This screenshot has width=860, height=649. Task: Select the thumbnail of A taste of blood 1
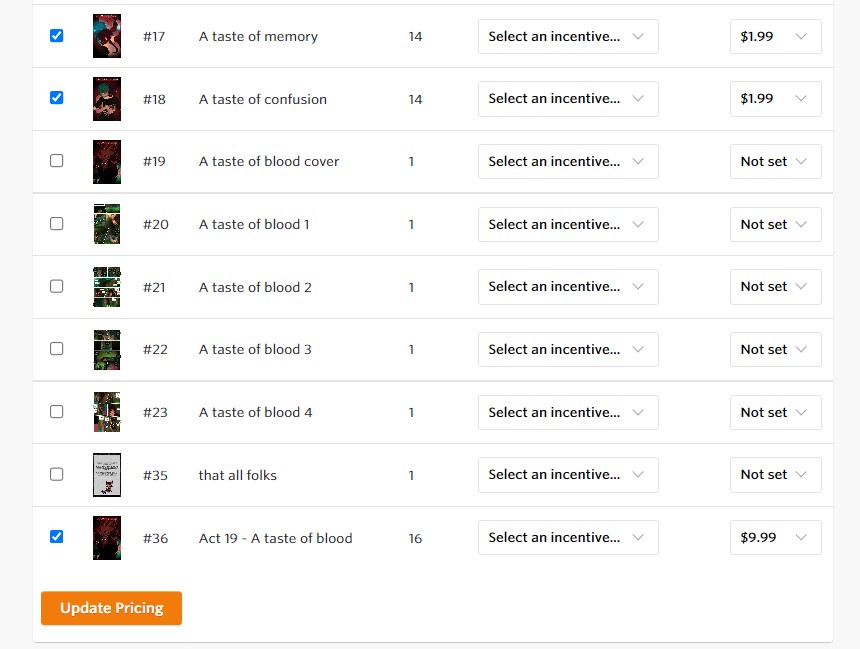107,224
